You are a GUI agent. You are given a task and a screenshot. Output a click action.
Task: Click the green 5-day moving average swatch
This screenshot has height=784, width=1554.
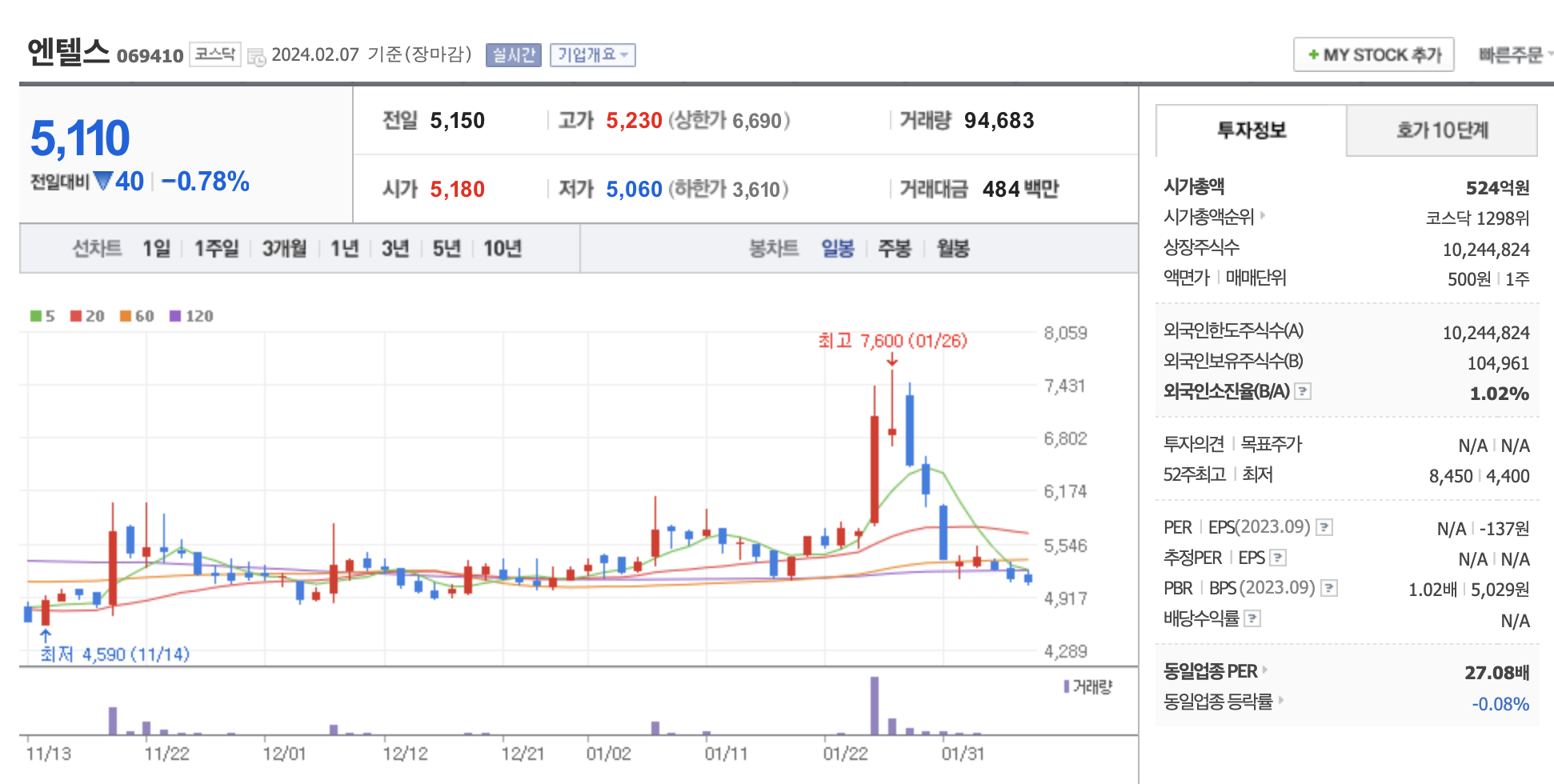pos(36,316)
